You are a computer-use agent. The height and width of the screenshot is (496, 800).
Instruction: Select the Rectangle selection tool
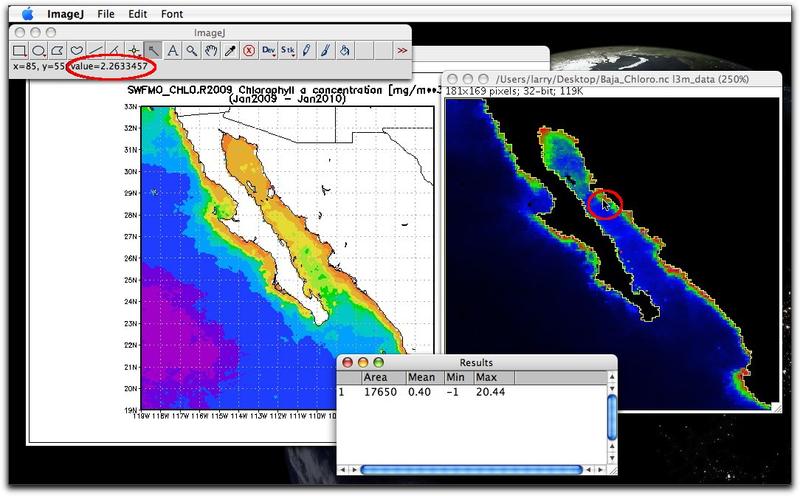pyautogui.click(x=19, y=51)
